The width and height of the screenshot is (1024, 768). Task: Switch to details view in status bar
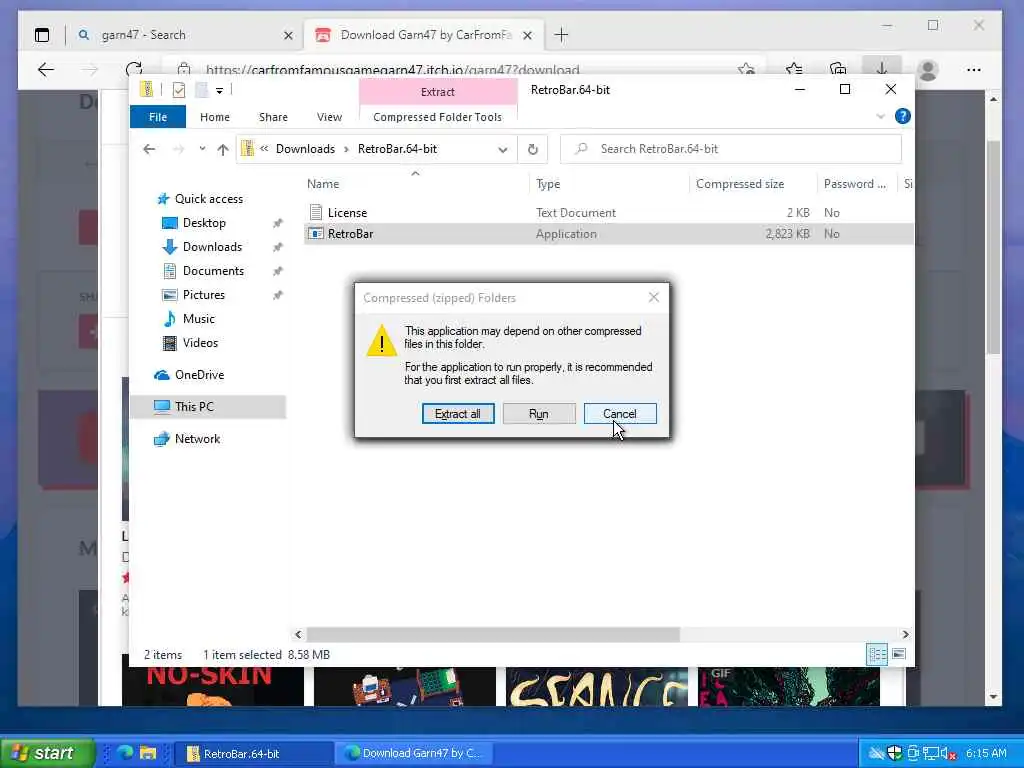coord(876,654)
